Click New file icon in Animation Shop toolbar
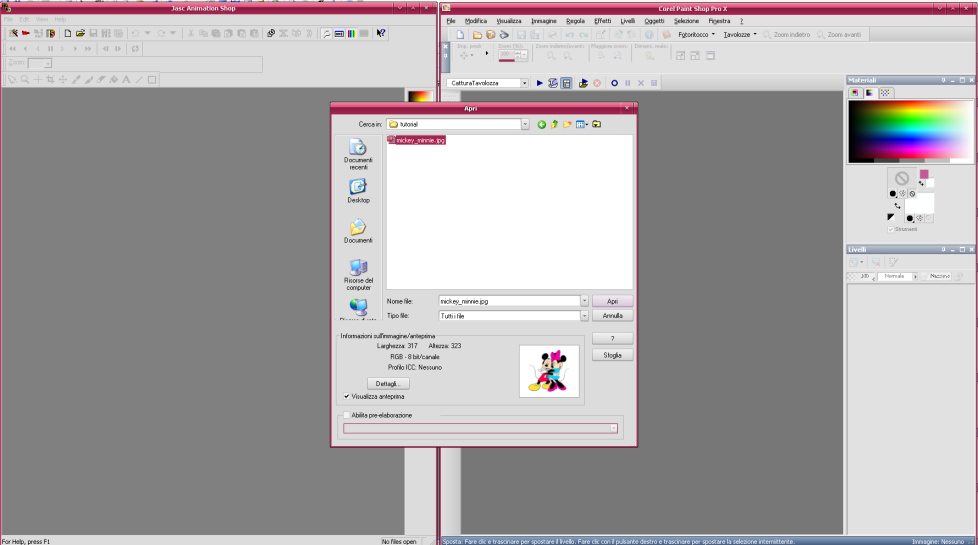978x545 pixels. [x=67, y=33]
